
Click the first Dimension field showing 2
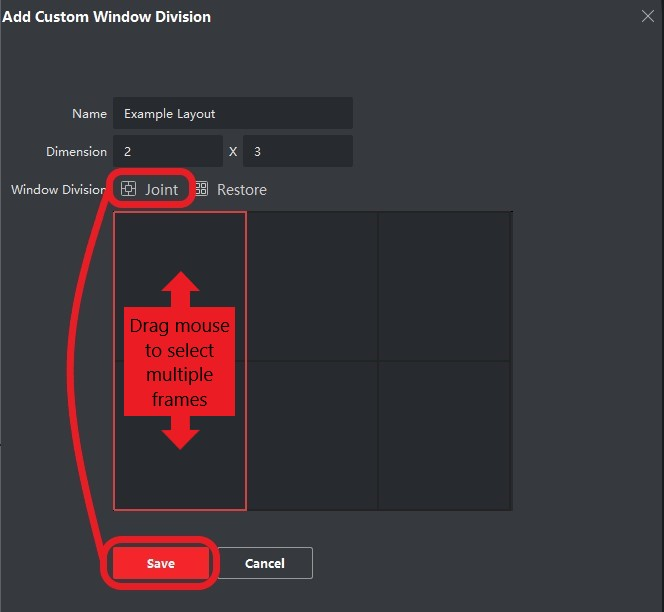167,152
